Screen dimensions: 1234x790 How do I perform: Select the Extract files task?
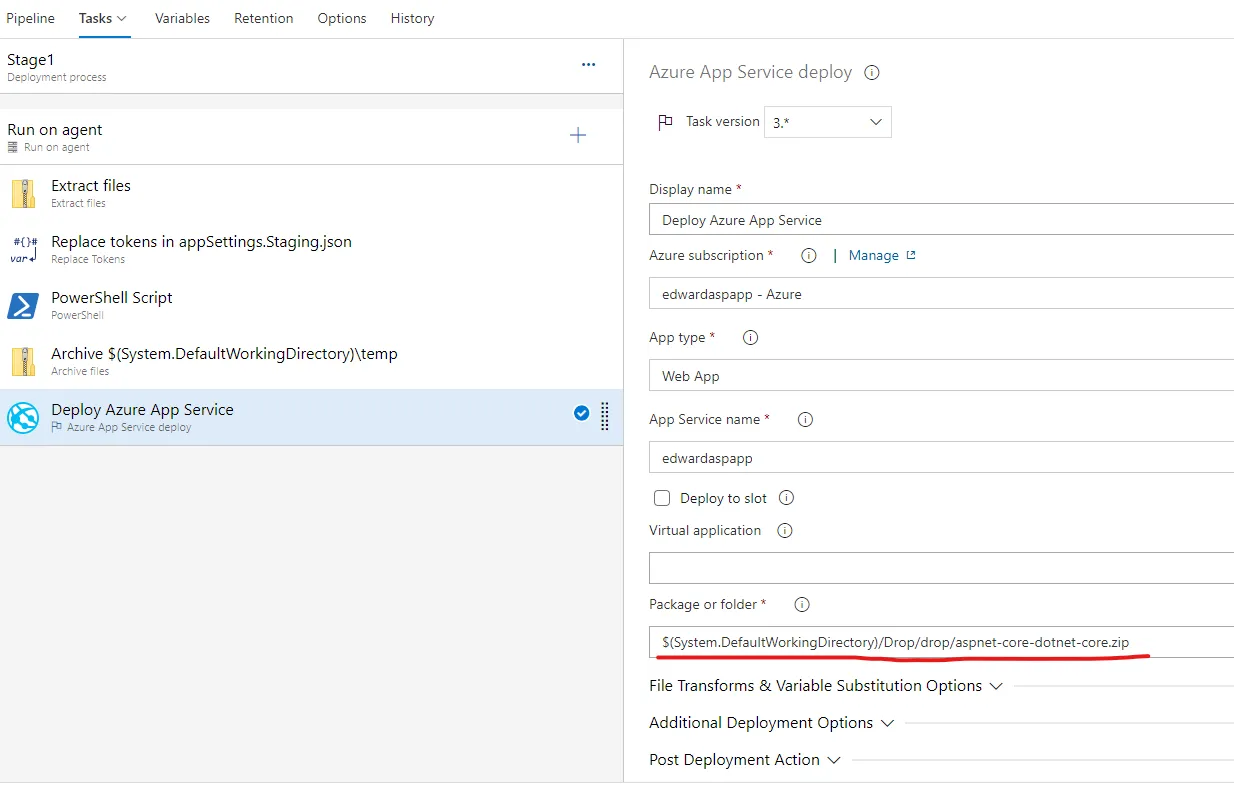coord(311,193)
